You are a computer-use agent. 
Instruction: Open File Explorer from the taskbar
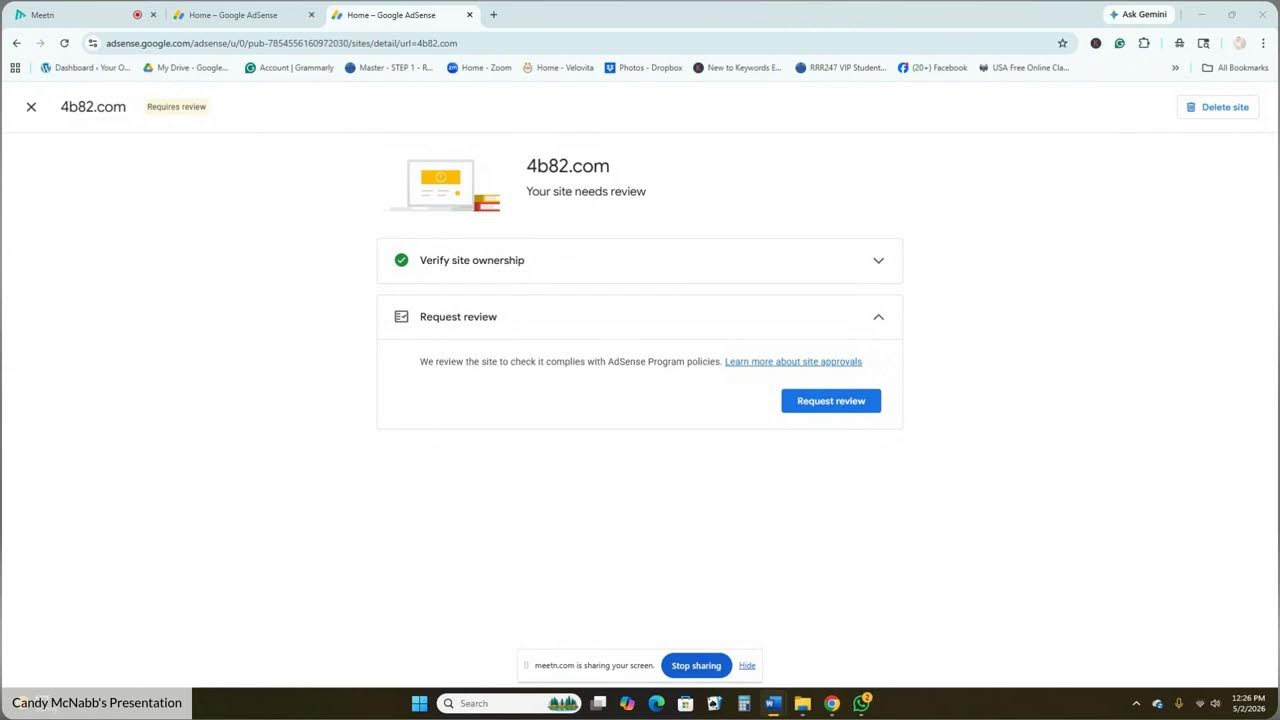(x=802, y=704)
